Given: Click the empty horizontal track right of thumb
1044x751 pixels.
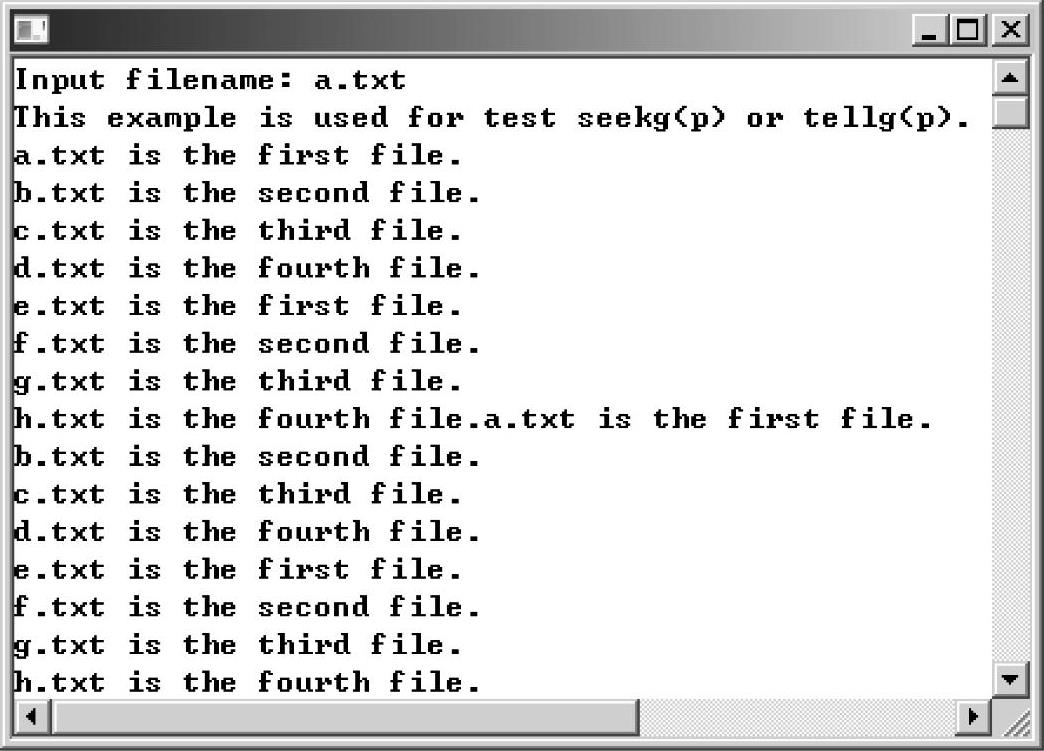Looking at the screenshot, I should (x=798, y=717).
